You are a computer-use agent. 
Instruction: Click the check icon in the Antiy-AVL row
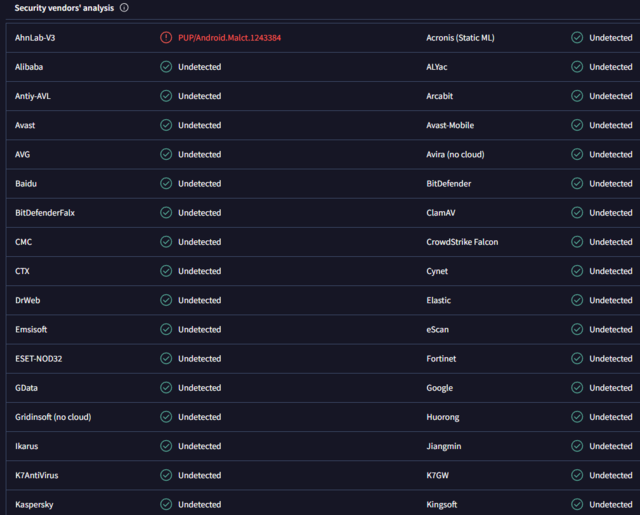pyautogui.click(x=166, y=96)
